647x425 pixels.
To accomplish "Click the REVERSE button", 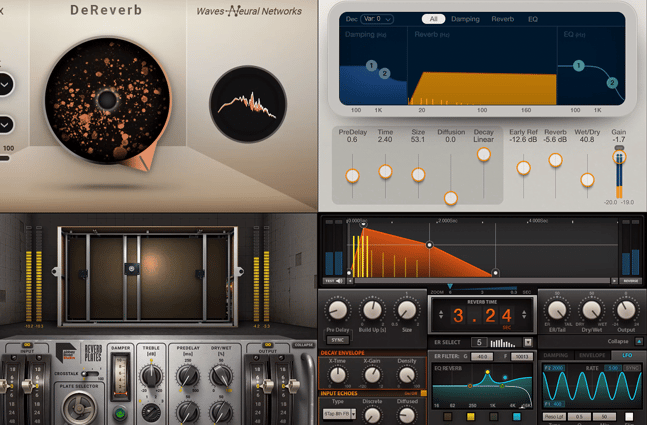I will 631,281.
